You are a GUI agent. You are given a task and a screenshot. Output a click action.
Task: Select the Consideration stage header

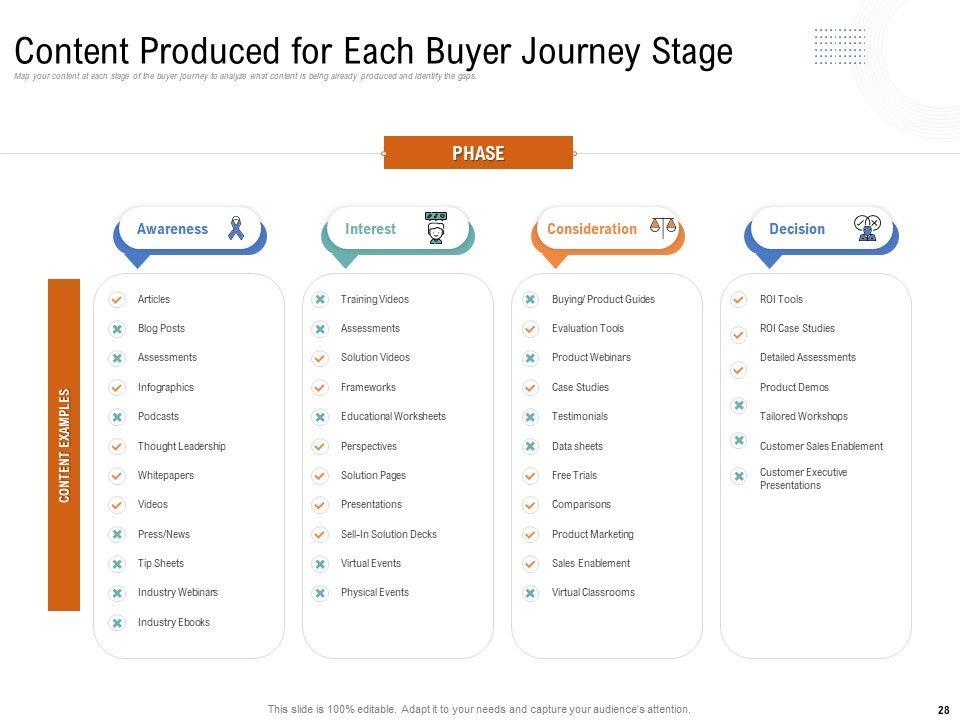[x=591, y=229]
